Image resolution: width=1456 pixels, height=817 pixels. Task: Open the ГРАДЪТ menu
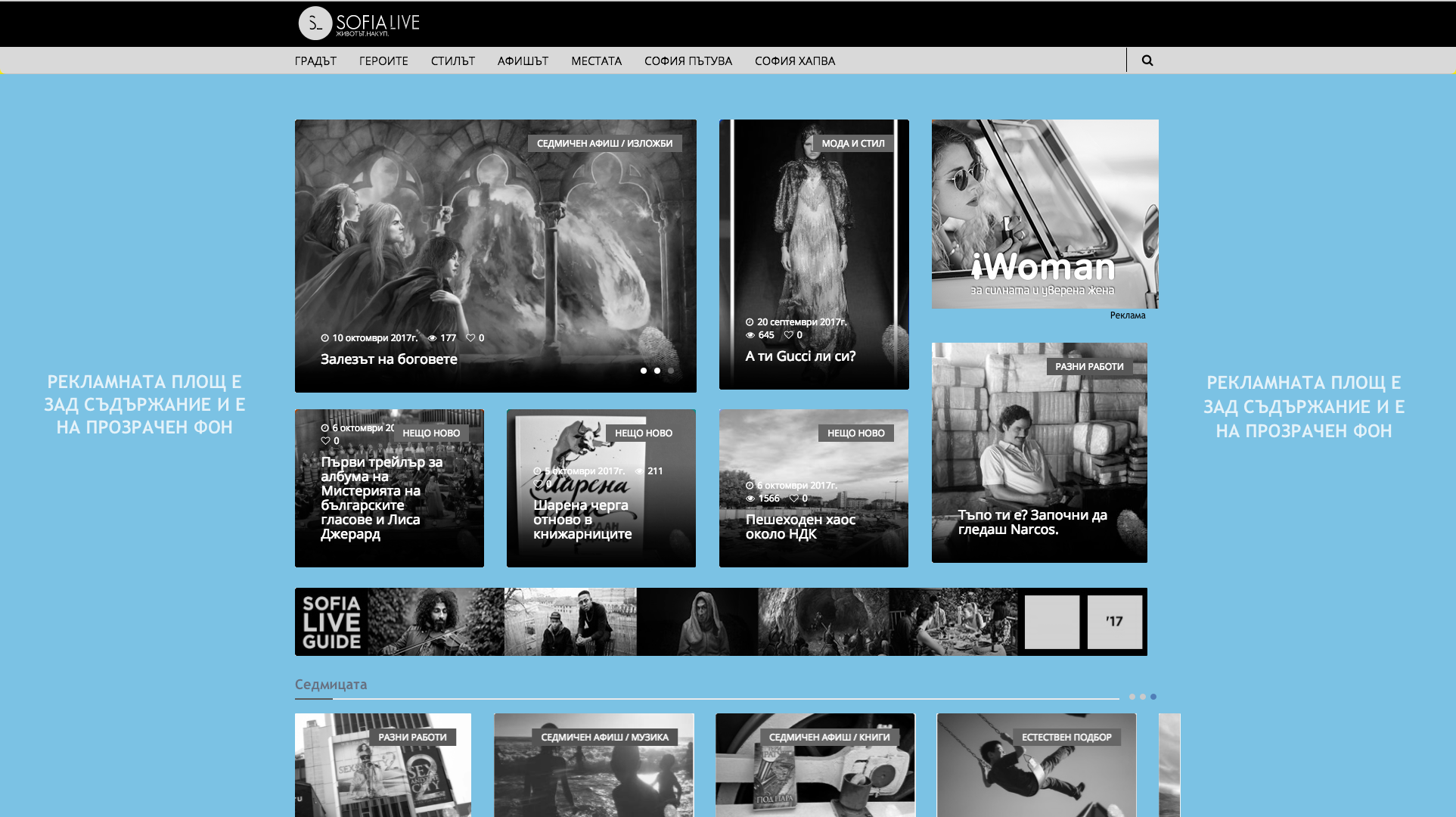click(315, 61)
